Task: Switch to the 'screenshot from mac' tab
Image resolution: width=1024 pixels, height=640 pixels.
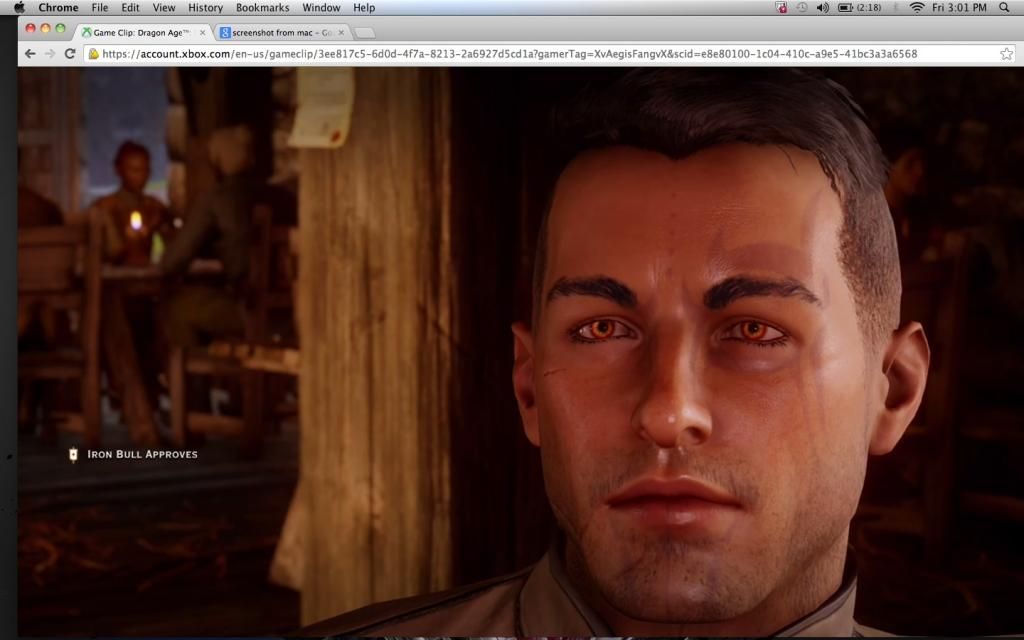Action: (280, 33)
